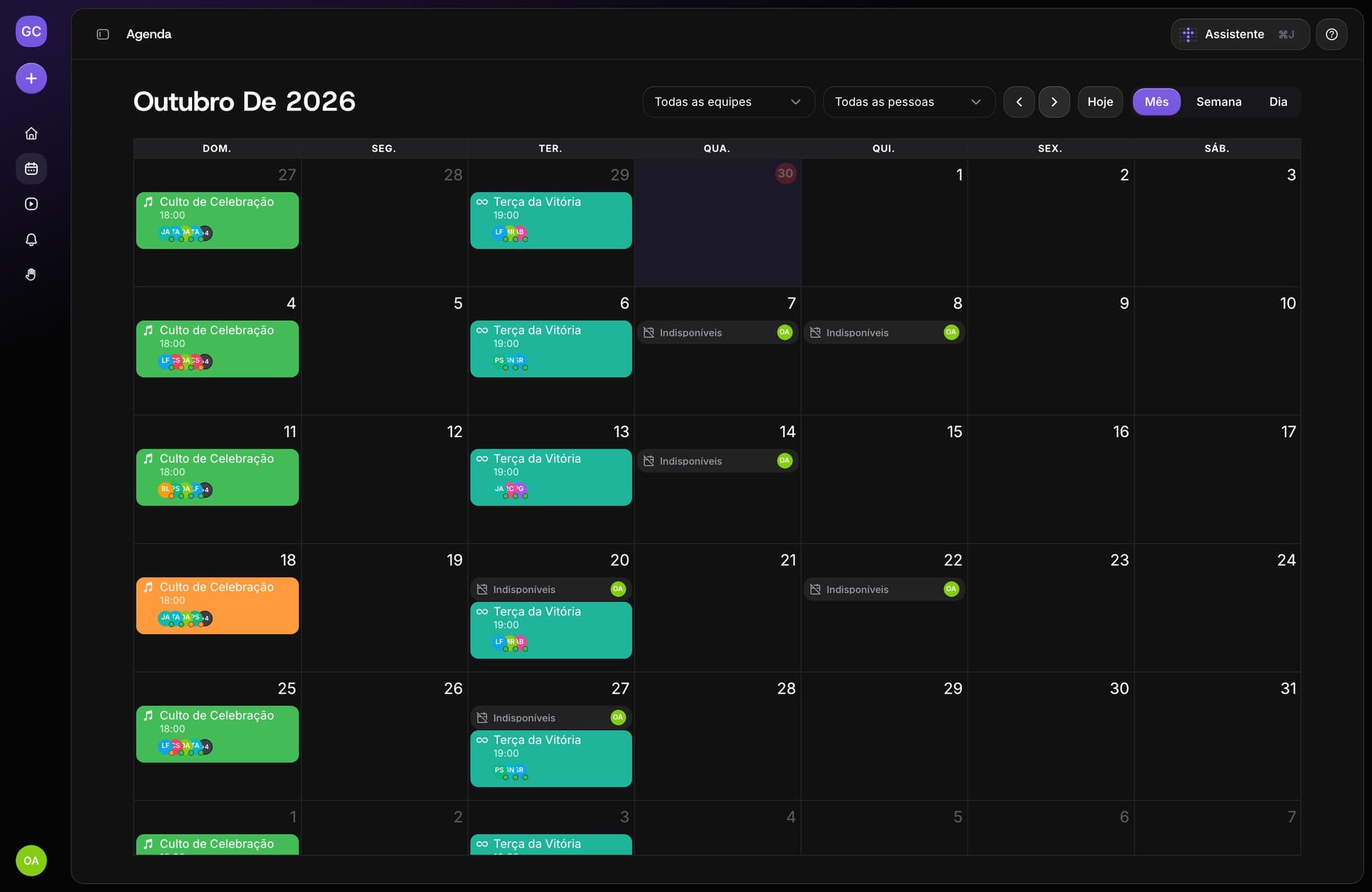Open Terça da Vitória on September 29
The image size is (1372, 892).
tap(551, 220)
